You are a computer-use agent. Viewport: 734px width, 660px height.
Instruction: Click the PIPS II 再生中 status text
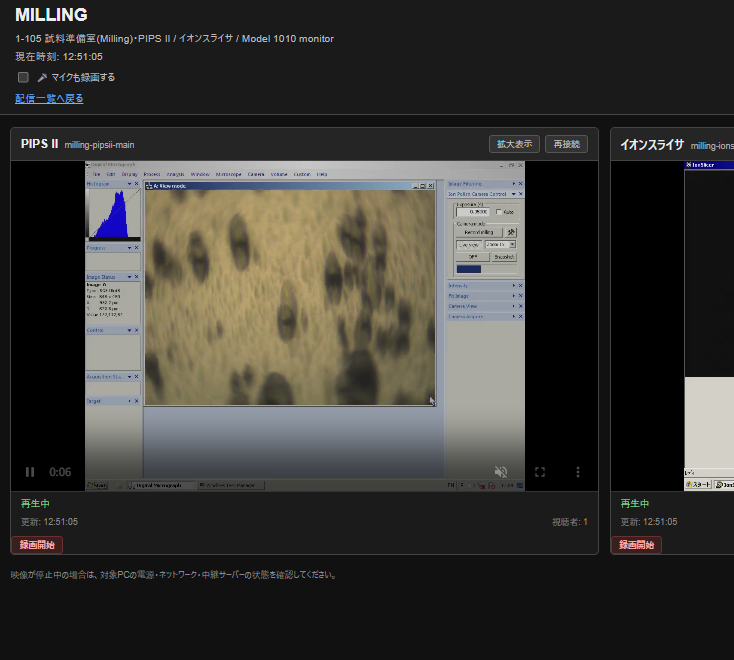[35, 504]
